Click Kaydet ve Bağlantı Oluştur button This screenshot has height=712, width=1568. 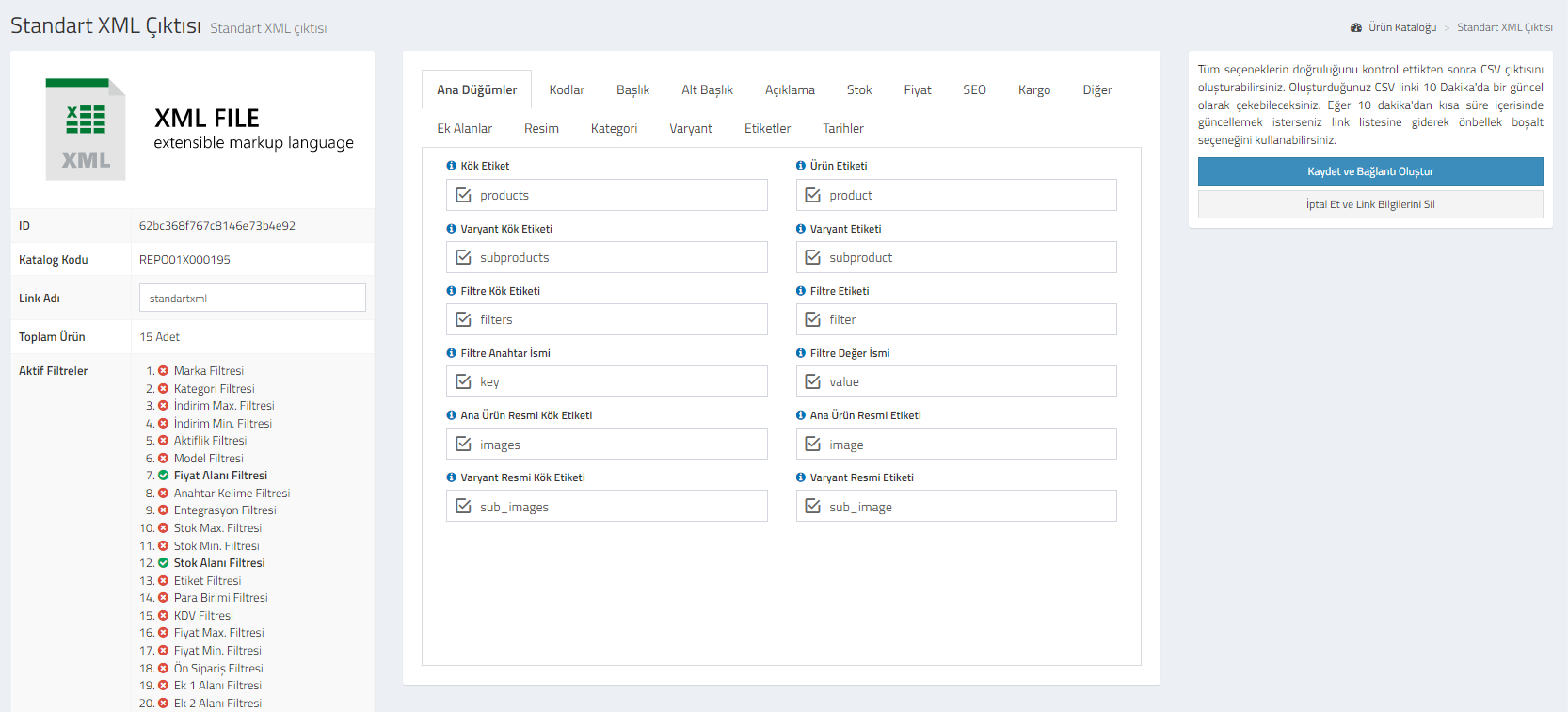[1370, 171]
